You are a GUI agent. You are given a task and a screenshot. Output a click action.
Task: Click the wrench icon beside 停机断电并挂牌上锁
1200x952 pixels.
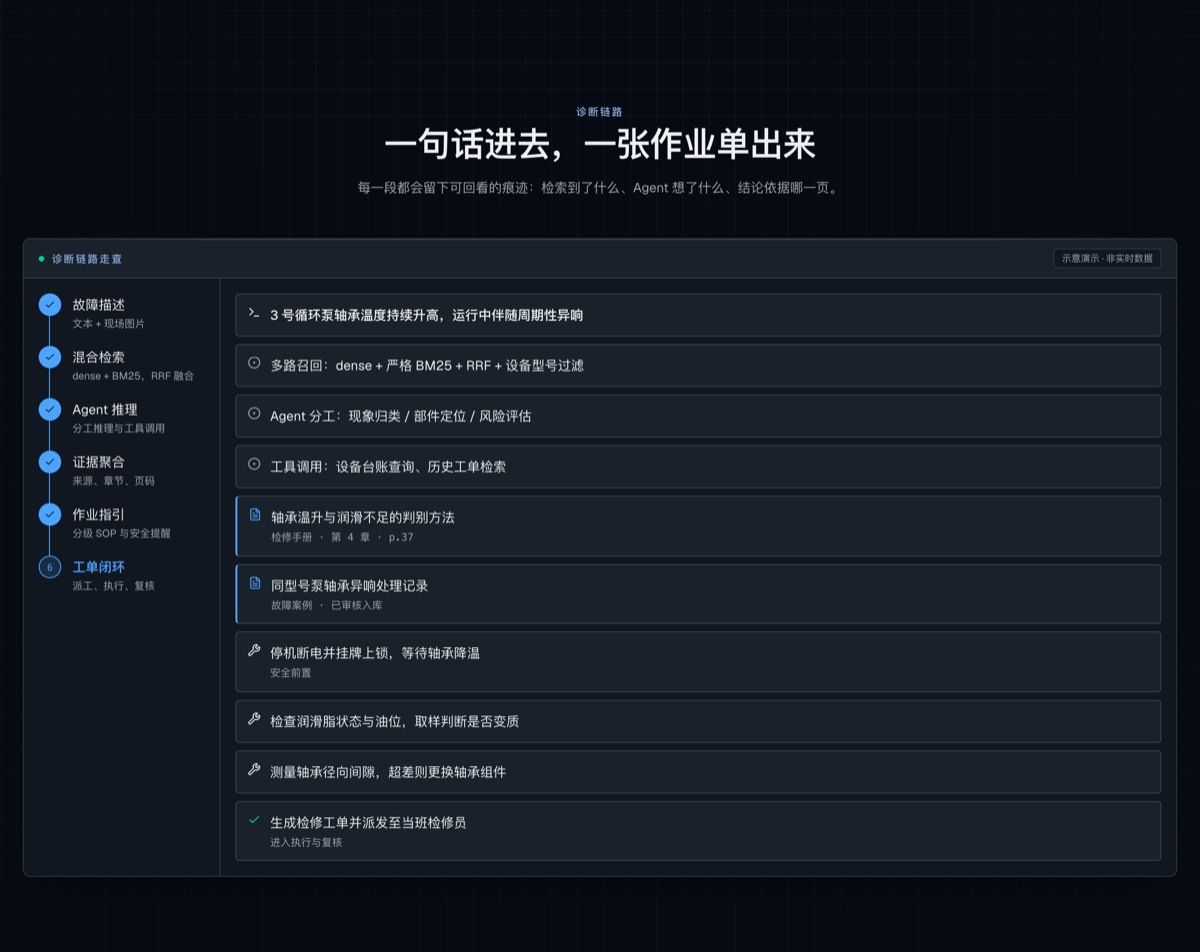(x=254, y=651)
